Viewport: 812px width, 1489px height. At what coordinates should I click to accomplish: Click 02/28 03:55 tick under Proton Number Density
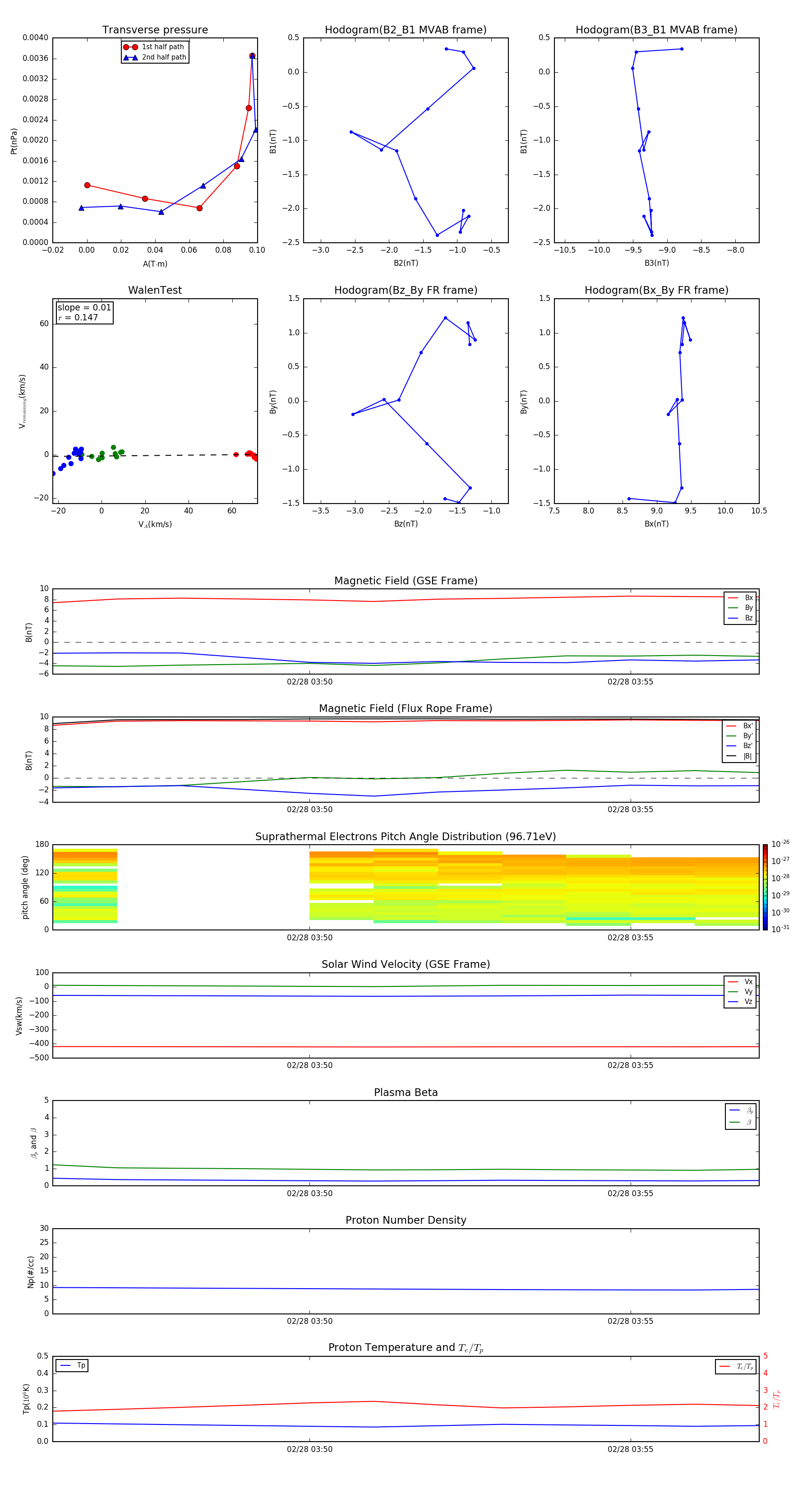pos(631,1321)
